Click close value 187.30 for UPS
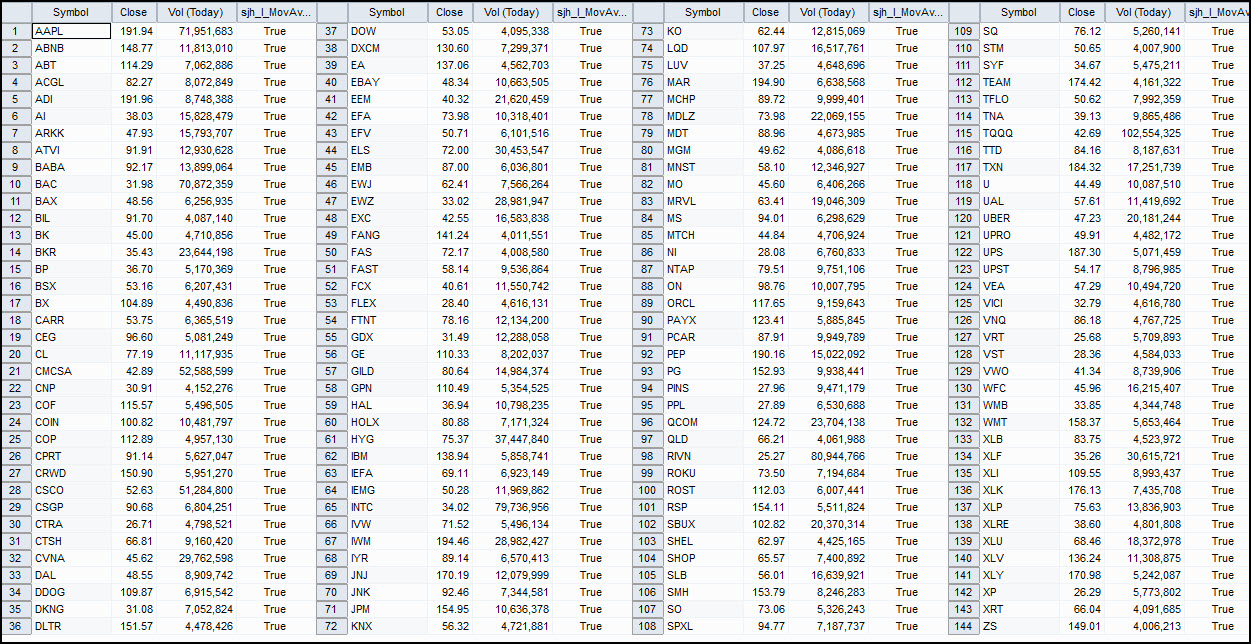This screenshot has height=644, width=1251. click(1081, 252)
